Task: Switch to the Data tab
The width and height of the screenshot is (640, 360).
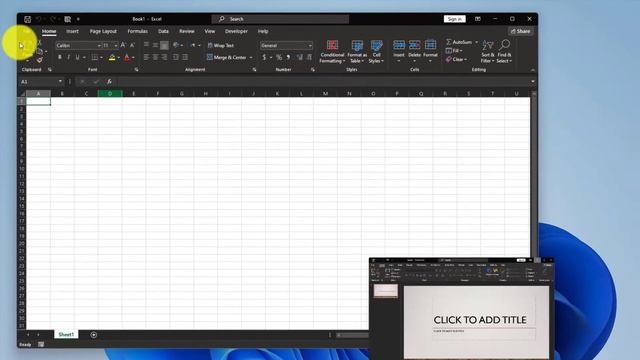Action: pyautogui.click(x=163, y=31)
